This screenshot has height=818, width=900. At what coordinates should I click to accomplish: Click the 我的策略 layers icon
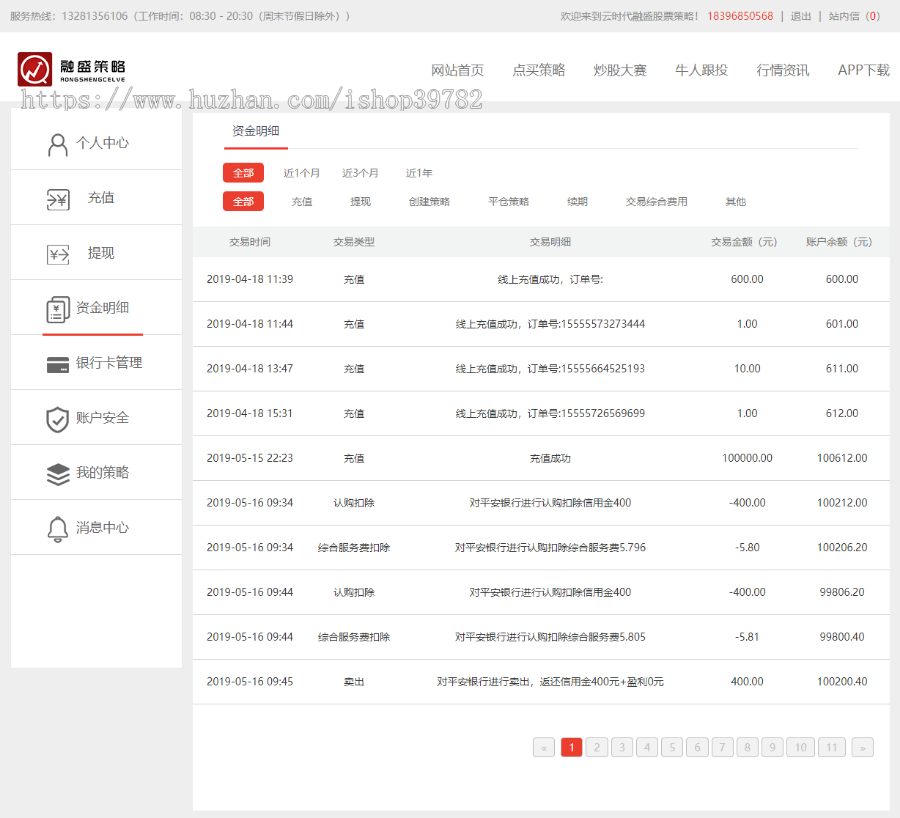point(57,474)
